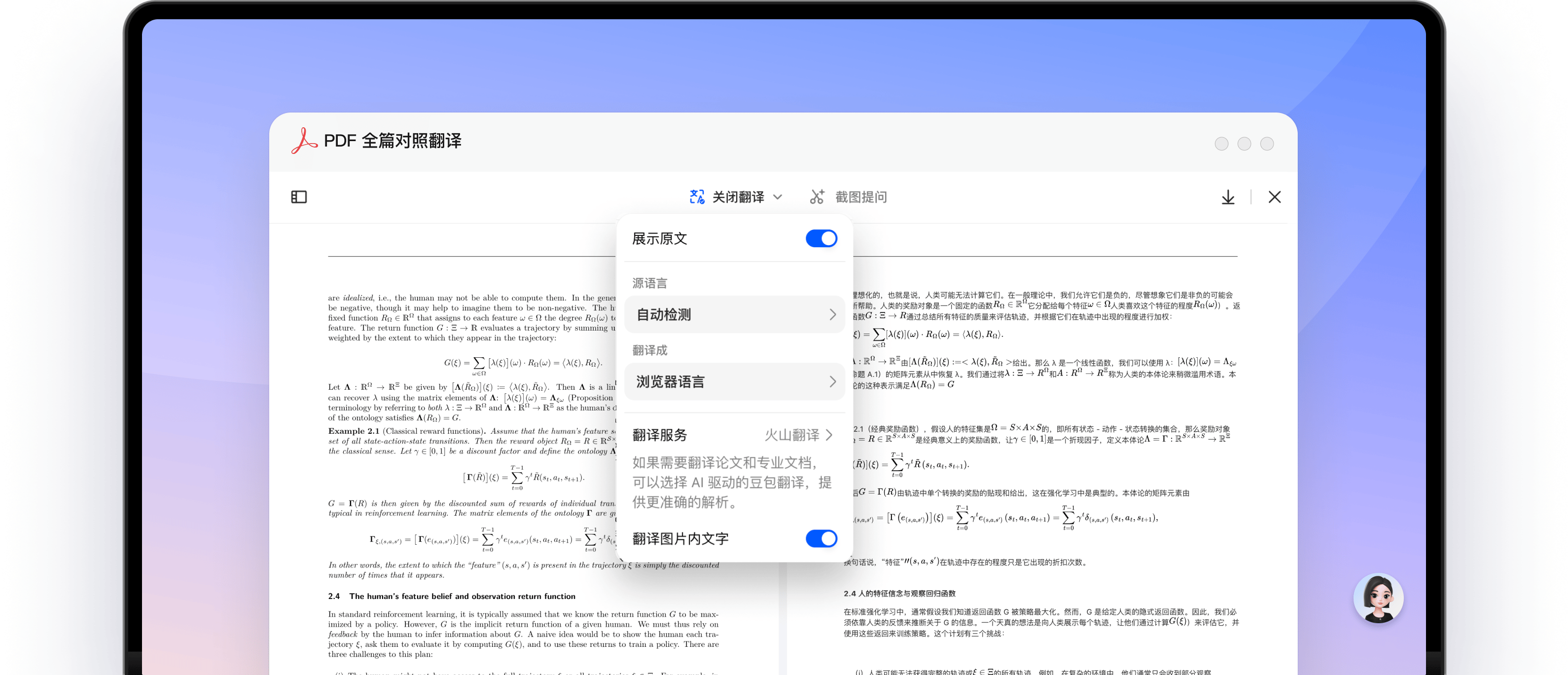Click the third gray window circle

click(1267, 144)
